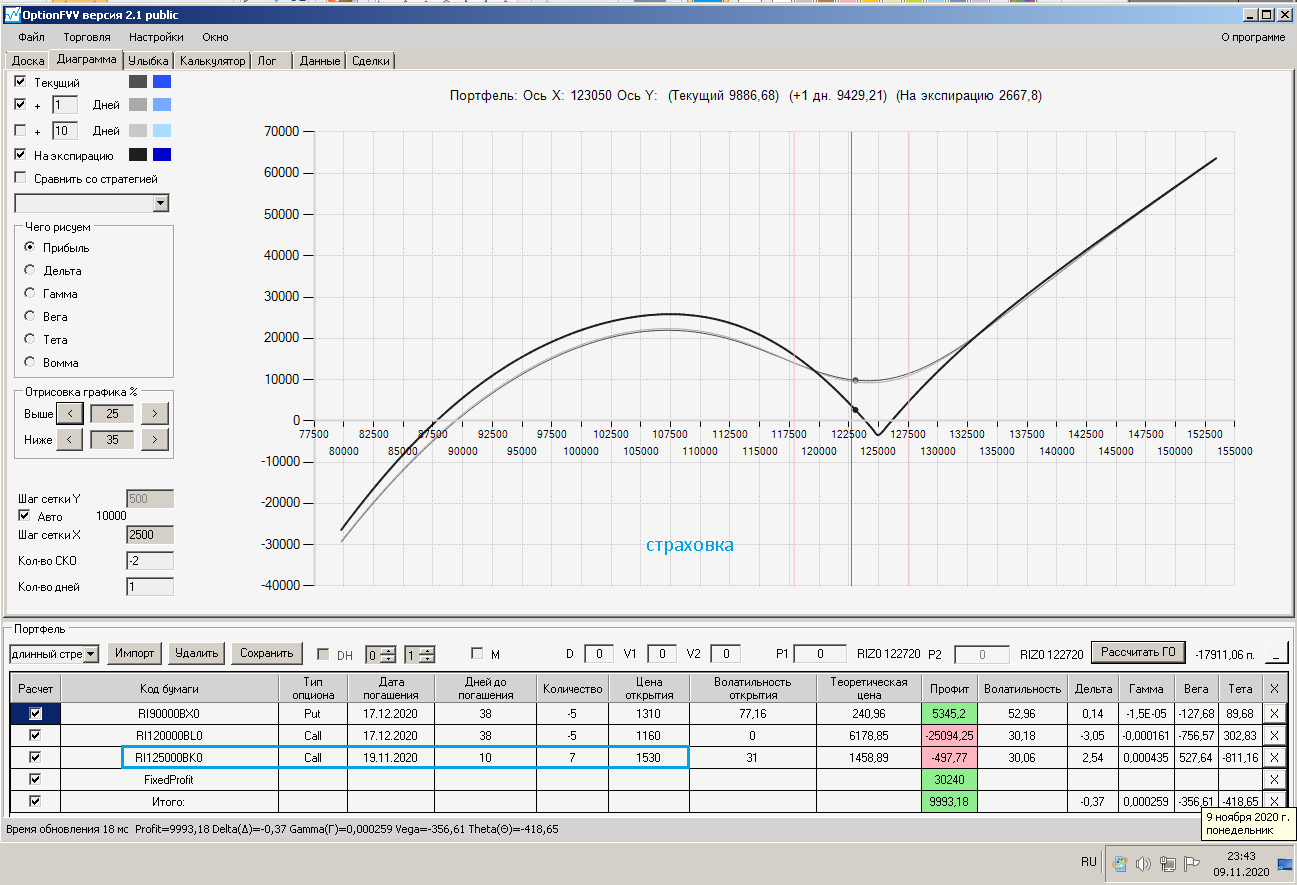Image resolution: width=1297 pixels, height=885 pixels.
Task: Expand the 'длинный стре' portfolio dropdown
Action: [x=91, y=654]
